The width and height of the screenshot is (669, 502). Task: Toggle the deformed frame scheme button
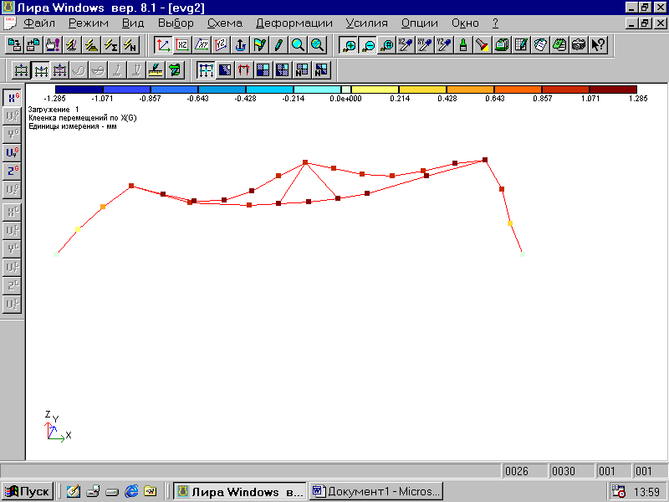(x=41, y=70)
